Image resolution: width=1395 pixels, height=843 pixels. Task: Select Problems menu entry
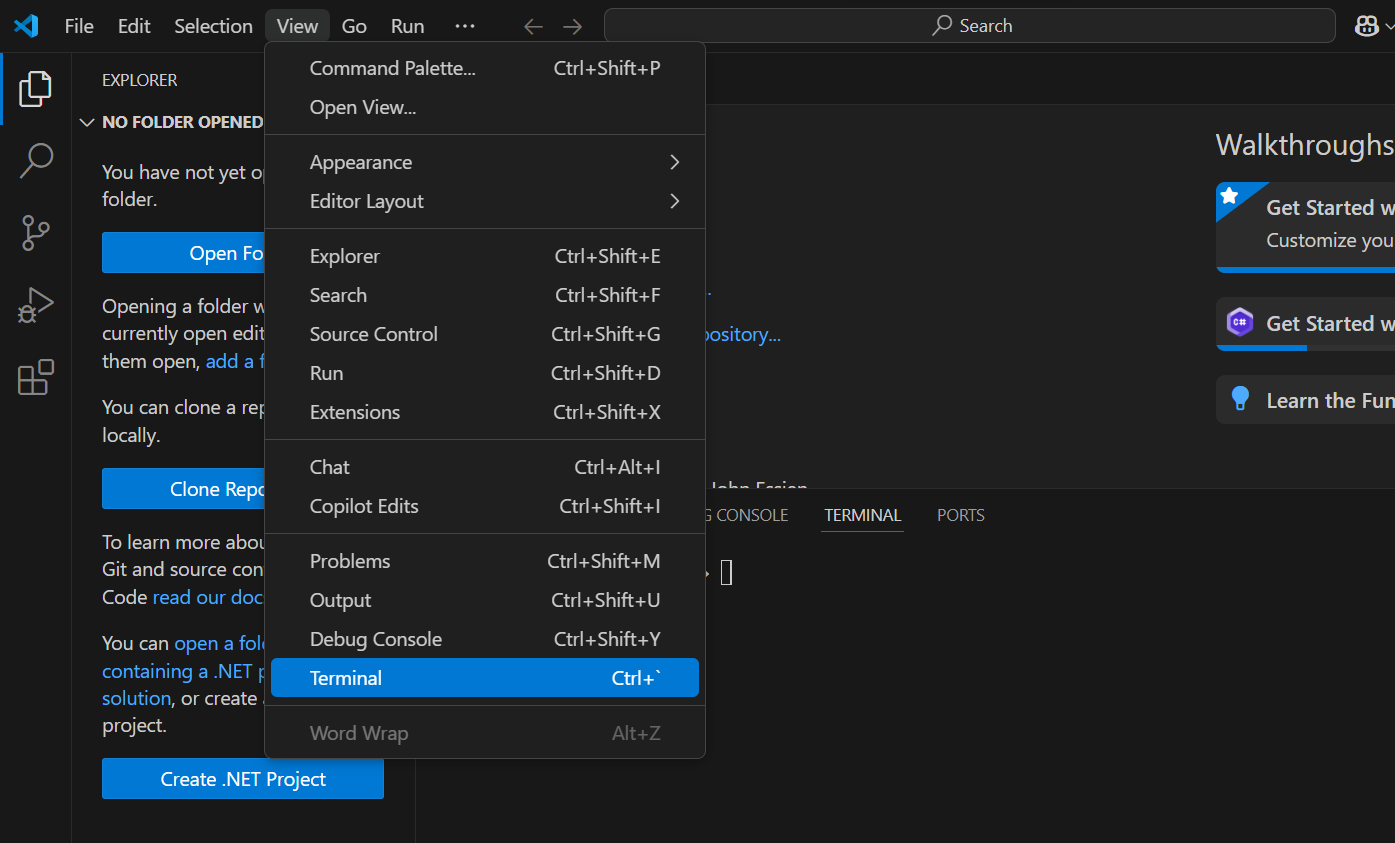pos(485,561)
